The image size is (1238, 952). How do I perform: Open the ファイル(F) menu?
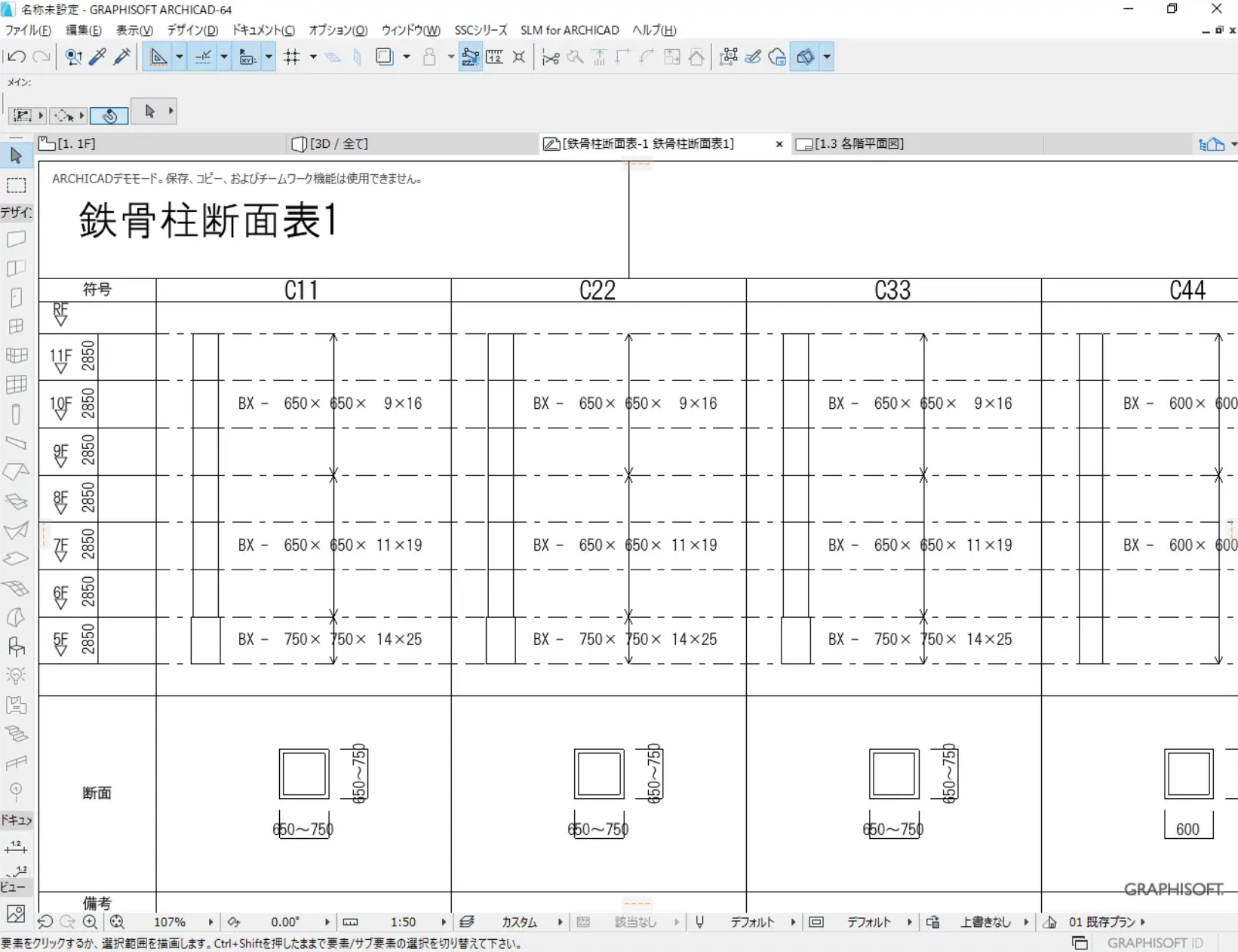[x=28, y=30]
